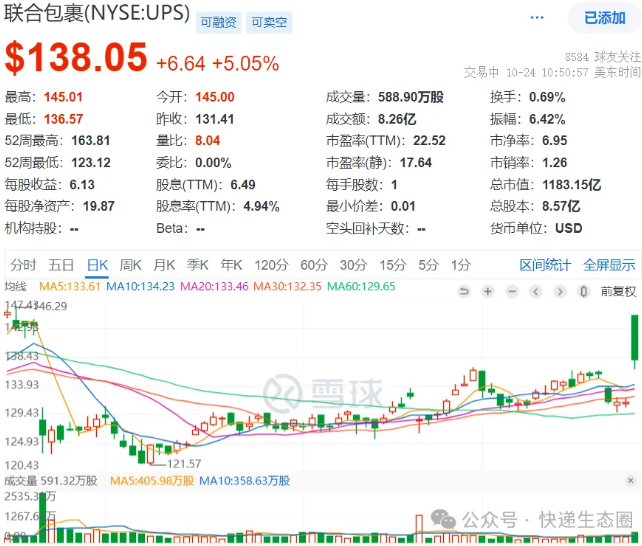The width and height of the screenshot is (642, 546).
Task: Click the 昨收 value 131.41
Action: [215, 119]
